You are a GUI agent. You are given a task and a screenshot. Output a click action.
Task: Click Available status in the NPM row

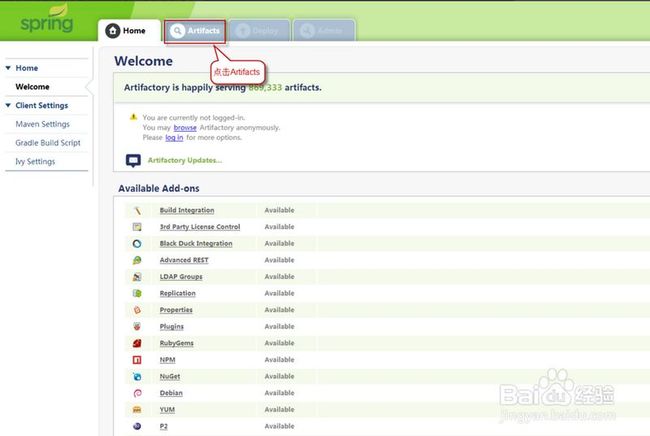[279, 360]
